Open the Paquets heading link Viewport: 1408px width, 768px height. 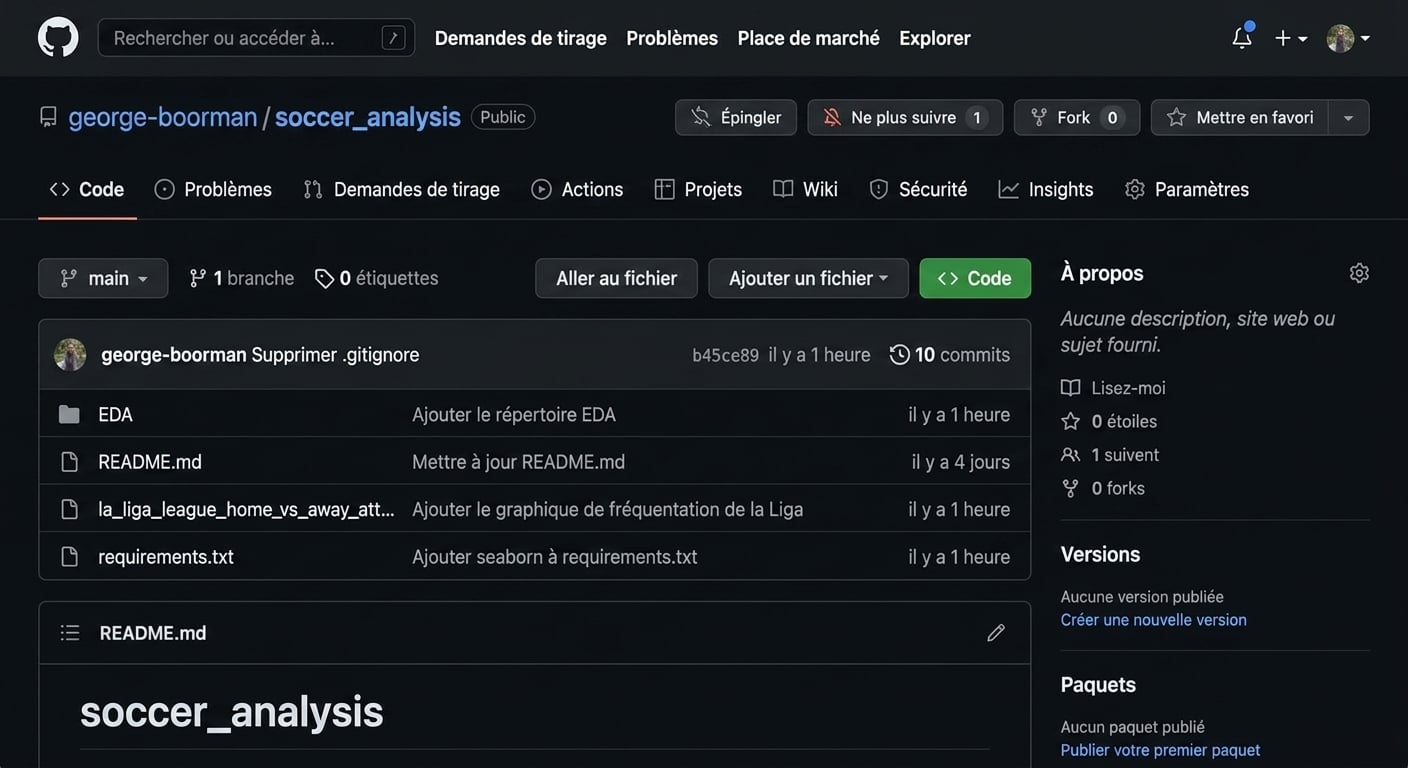click(x=1098, y=684)
